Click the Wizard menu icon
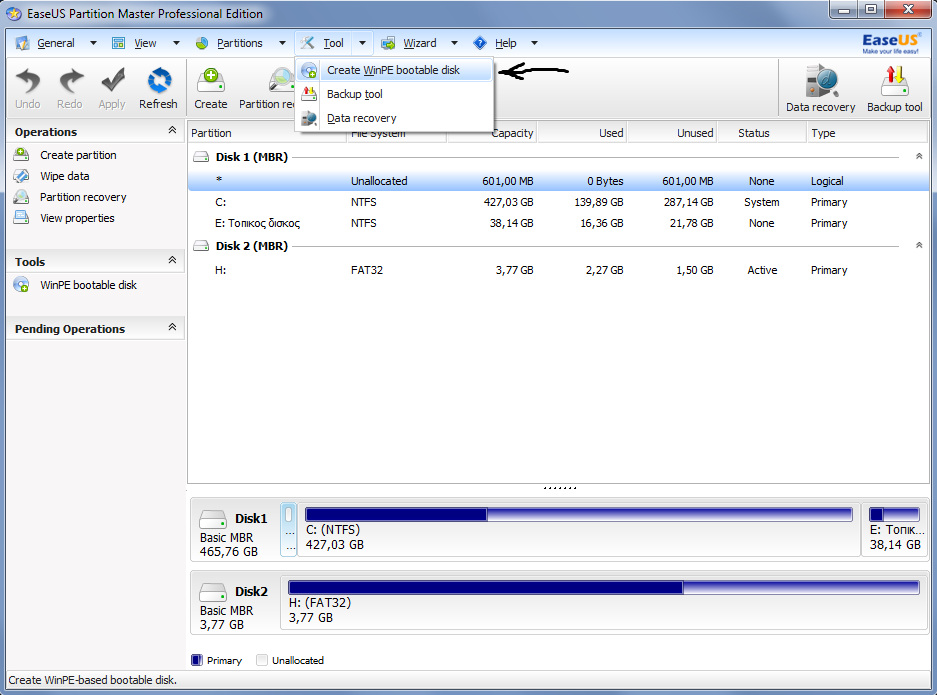The width and height of the screenshot is (937, 695). point(388,43)
